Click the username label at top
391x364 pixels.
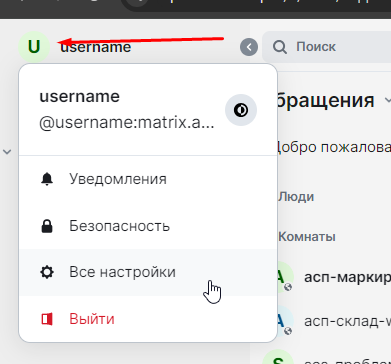click(x=96, y=47)
